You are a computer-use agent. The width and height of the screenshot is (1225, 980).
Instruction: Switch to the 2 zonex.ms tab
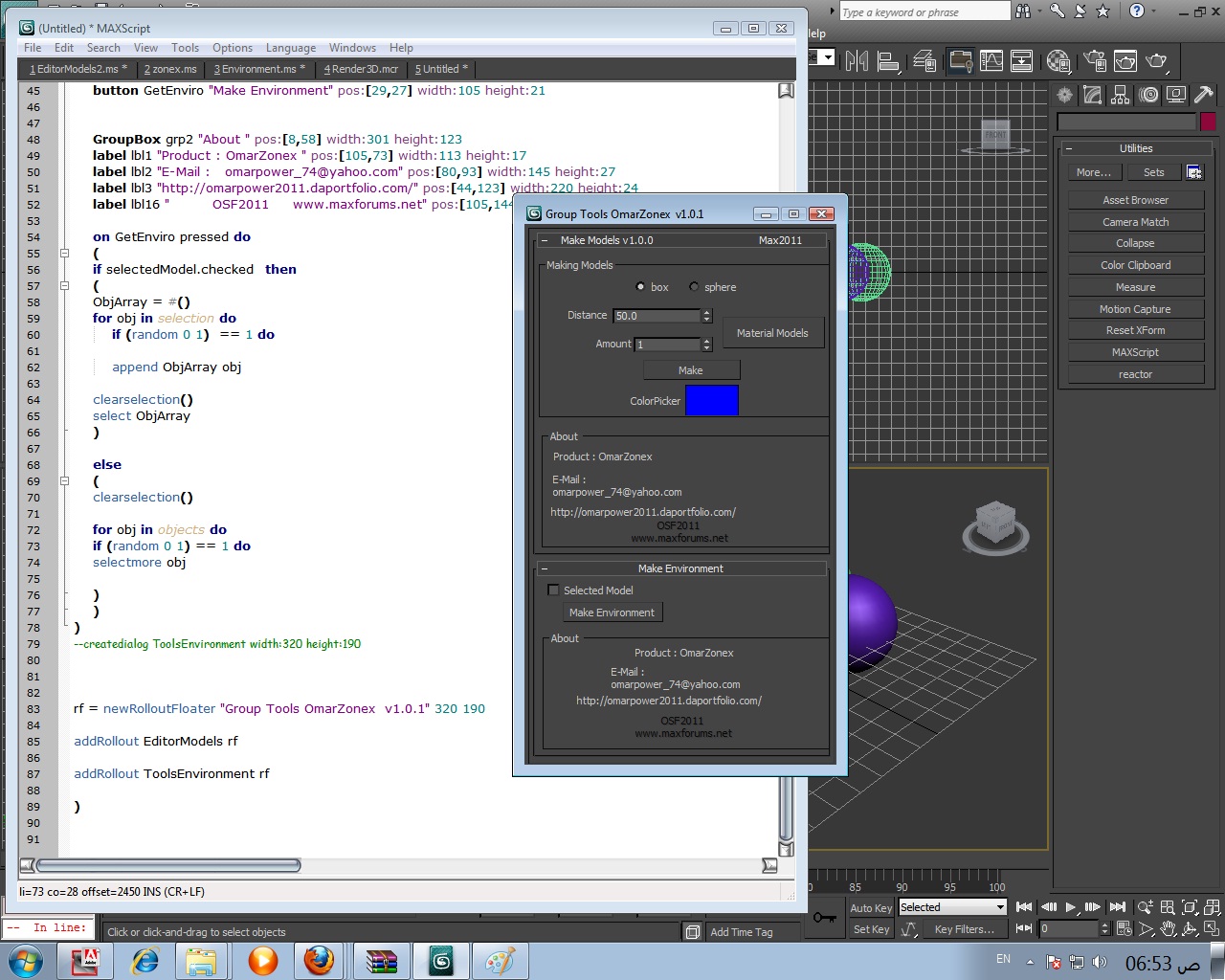[170, 69]
